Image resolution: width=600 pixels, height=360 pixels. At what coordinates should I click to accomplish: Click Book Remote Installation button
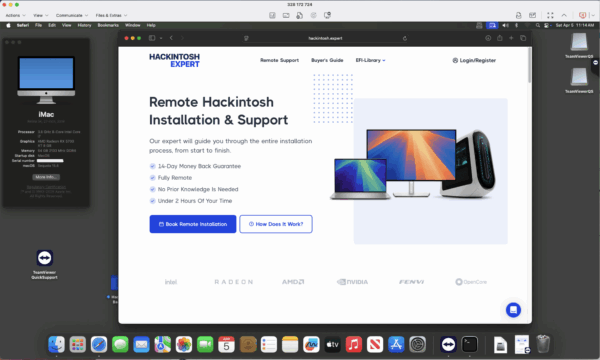point(192,224)
